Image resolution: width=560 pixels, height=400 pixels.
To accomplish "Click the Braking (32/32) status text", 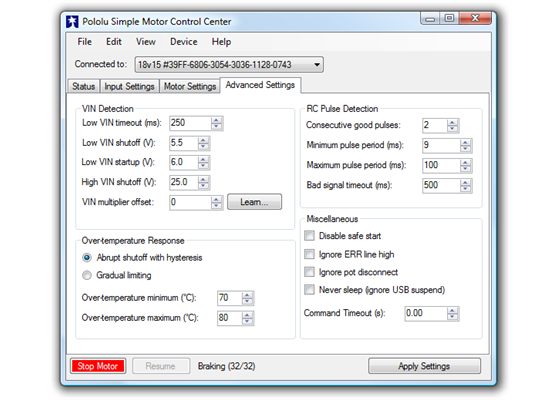I will coord(226,366).
